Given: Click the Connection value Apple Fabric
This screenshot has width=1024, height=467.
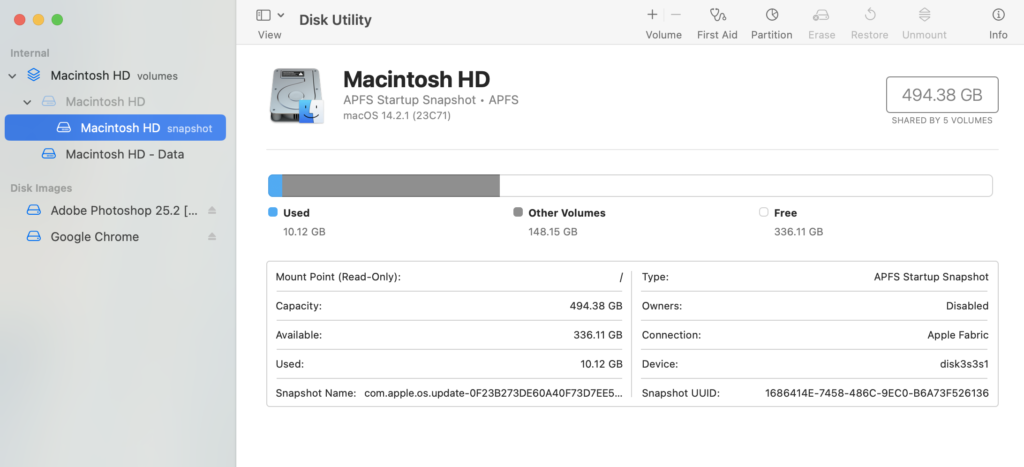Looking at the screenshot, I should pyautogui.click(x=957, y=335).
